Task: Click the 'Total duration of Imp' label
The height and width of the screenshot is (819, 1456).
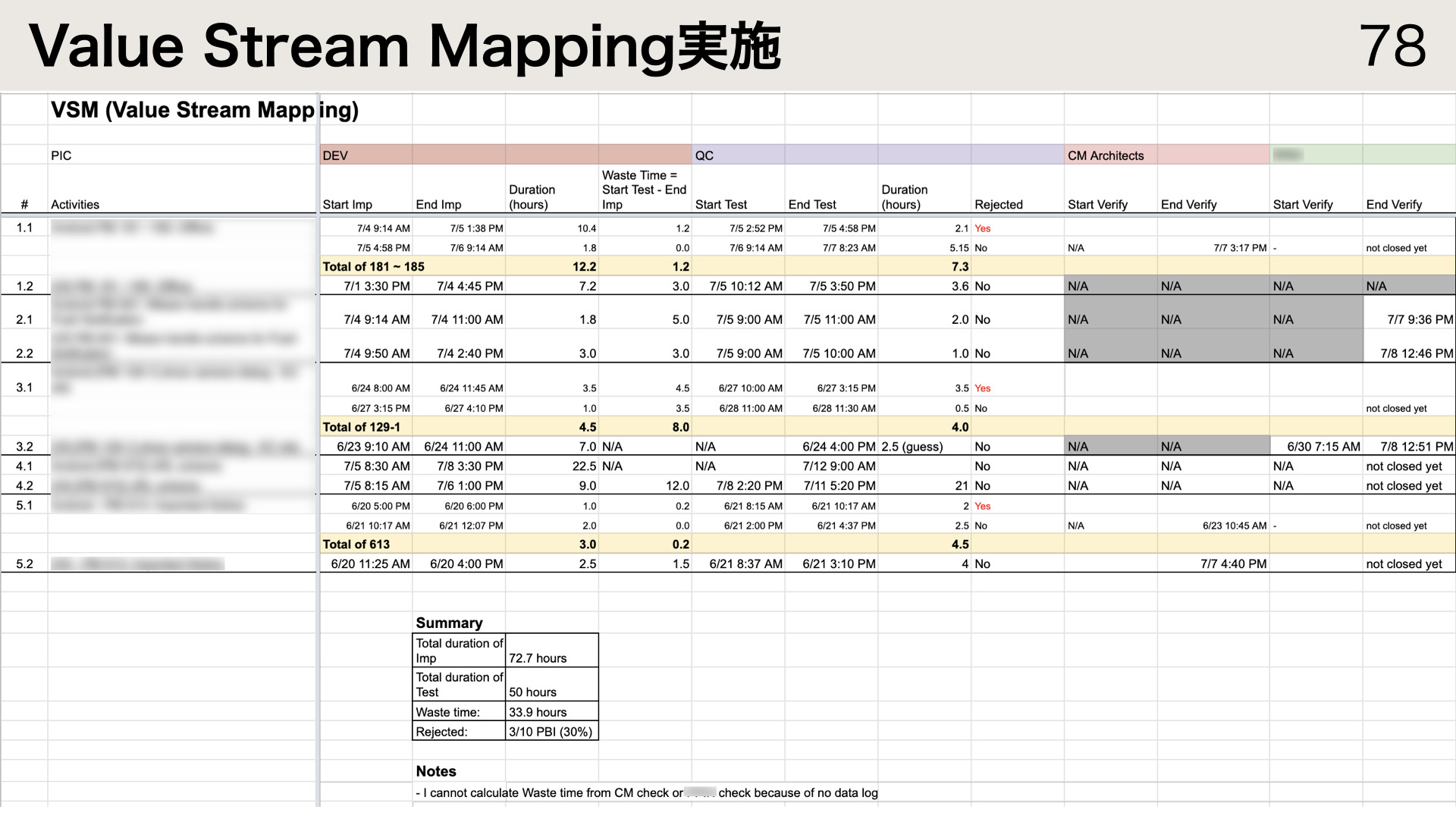Action: (459, 651)
